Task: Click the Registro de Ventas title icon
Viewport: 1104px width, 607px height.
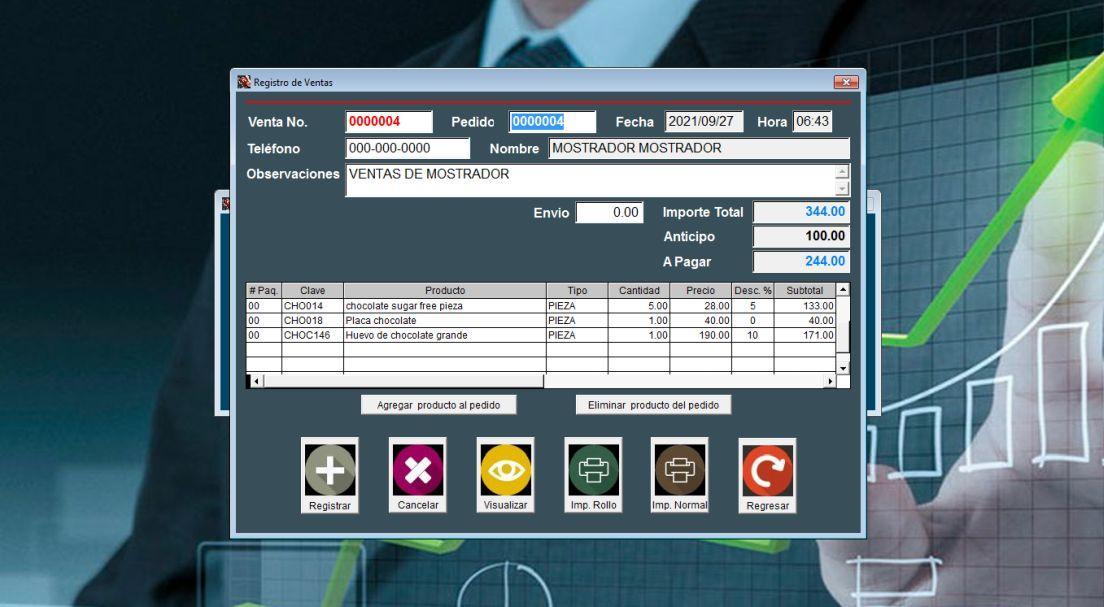Action: point(244,82)
